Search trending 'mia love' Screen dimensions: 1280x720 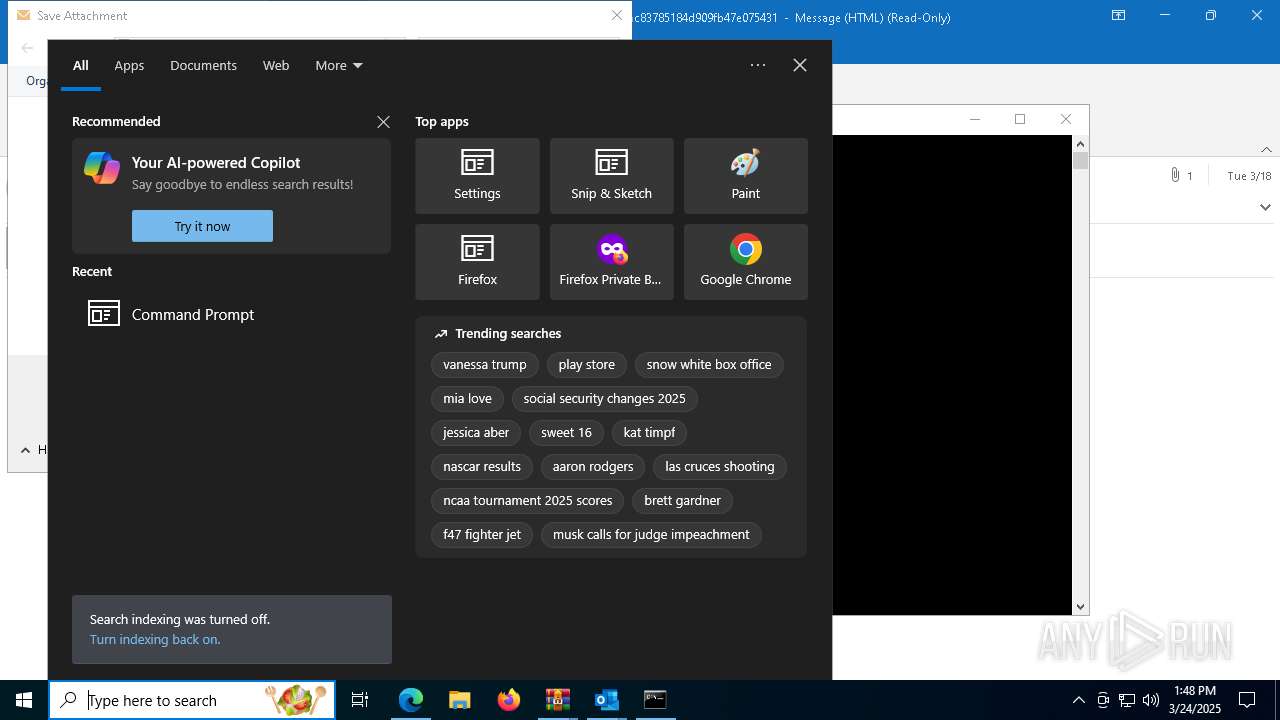pyautogui.click(x=468, y=399)
